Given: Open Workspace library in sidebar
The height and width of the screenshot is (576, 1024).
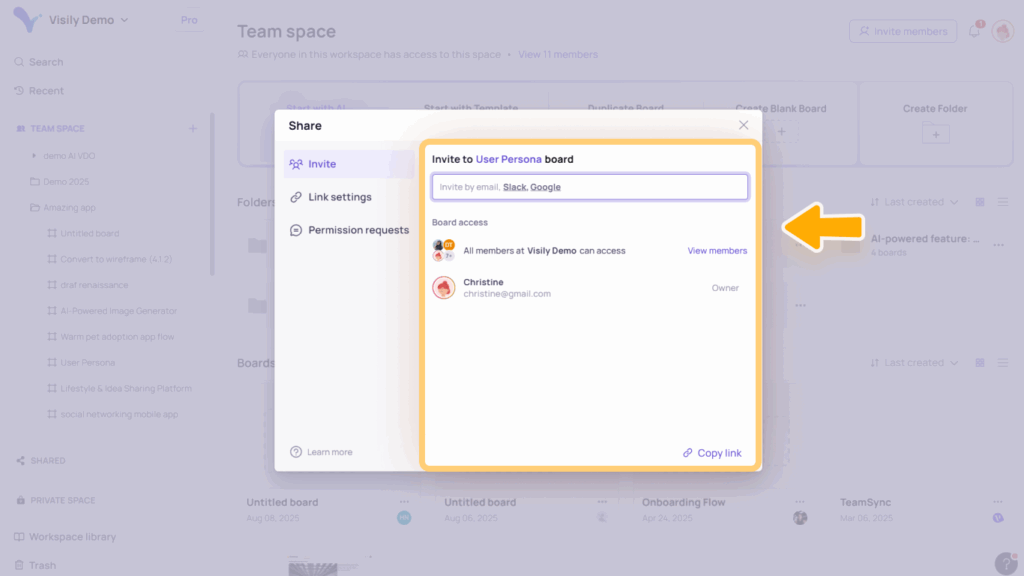Looking at the screenshot, I should 71,537.
